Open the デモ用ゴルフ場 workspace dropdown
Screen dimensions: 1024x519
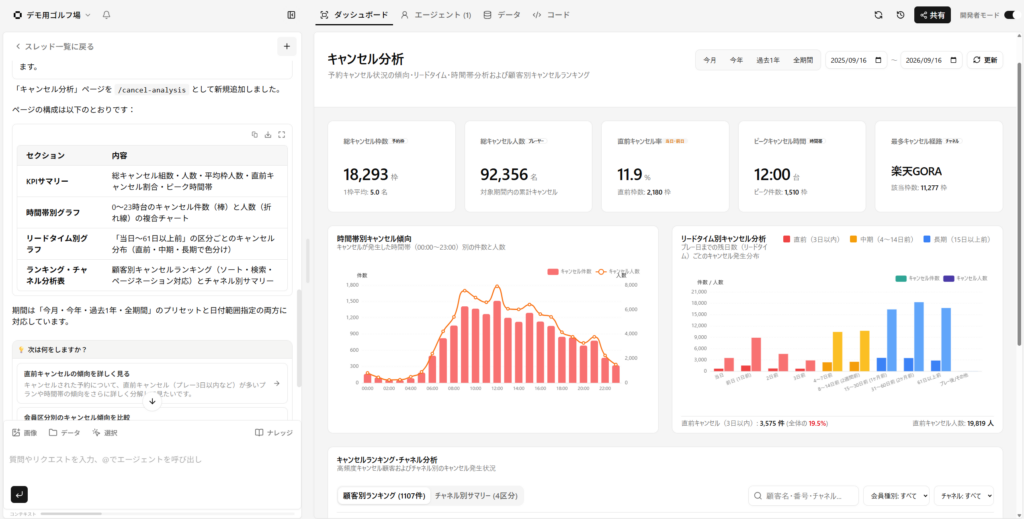(52, 14)
